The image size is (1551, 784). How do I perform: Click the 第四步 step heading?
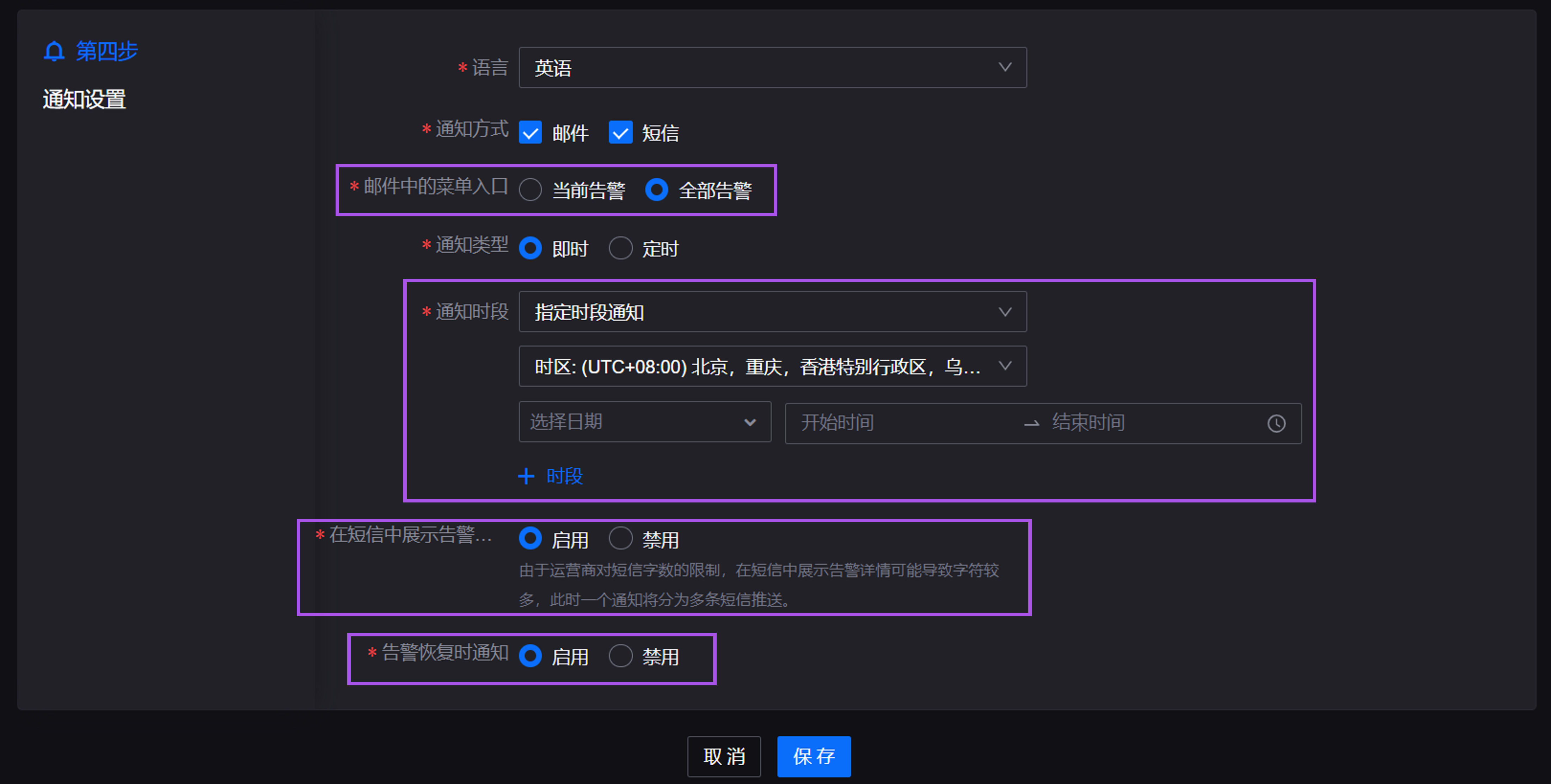[x=106, y=51]
